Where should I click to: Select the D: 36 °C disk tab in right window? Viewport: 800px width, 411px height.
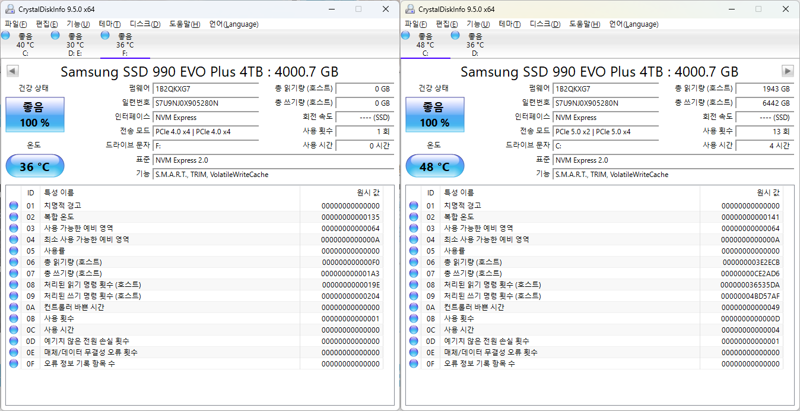point(475,44)
